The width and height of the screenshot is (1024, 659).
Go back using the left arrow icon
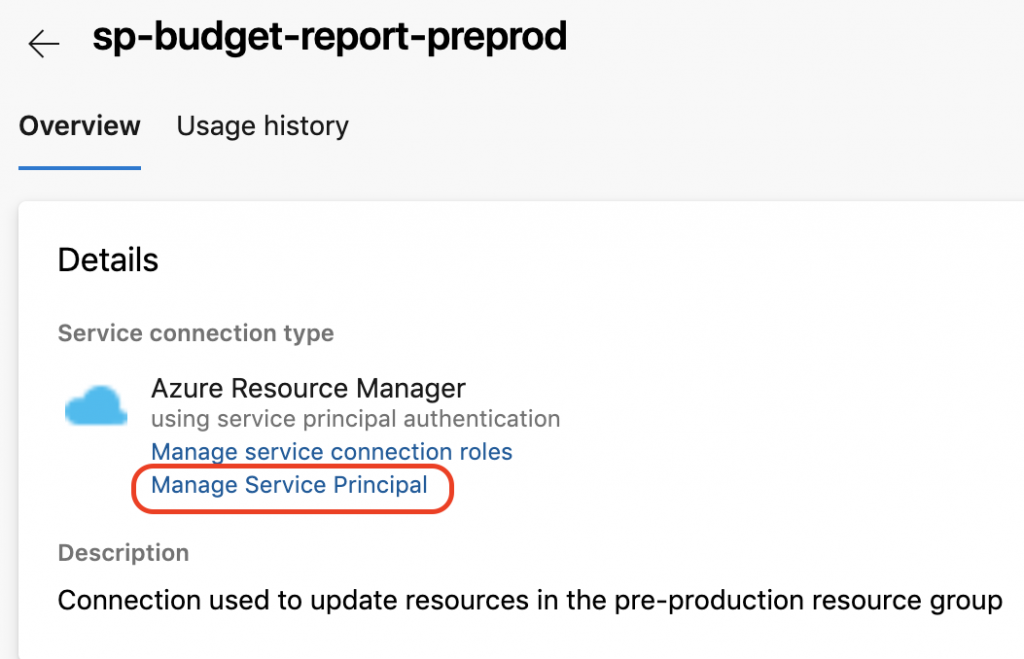pos(44,44)
